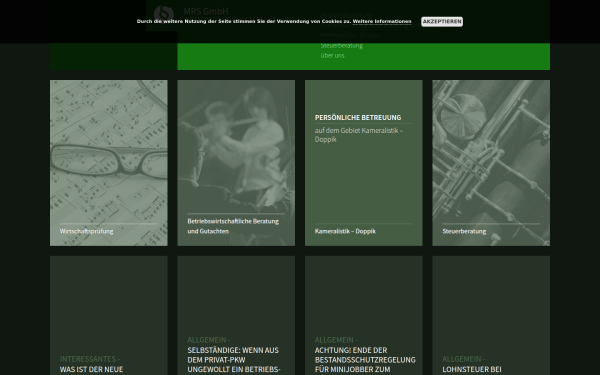Select the Kameralistik – Doppik menu item
This screenshot has width=600, height=375.
[350, 35]
